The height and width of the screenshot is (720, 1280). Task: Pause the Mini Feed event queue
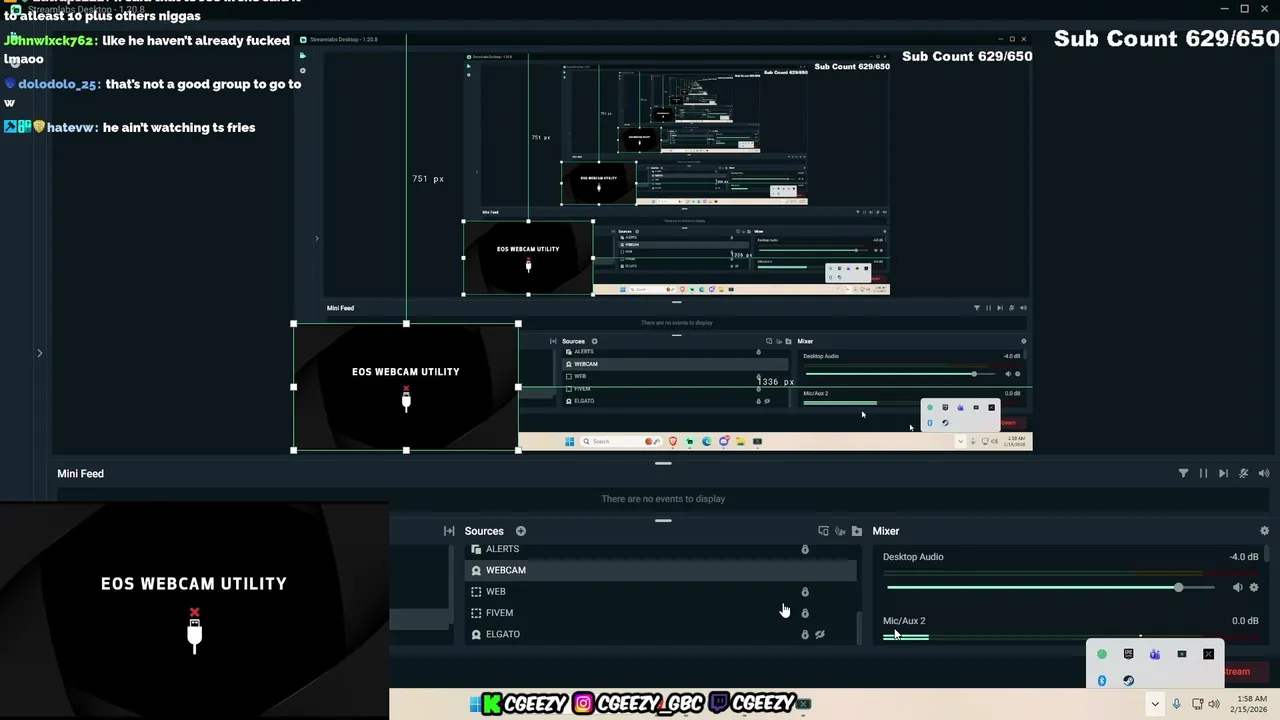[1203, 474]
